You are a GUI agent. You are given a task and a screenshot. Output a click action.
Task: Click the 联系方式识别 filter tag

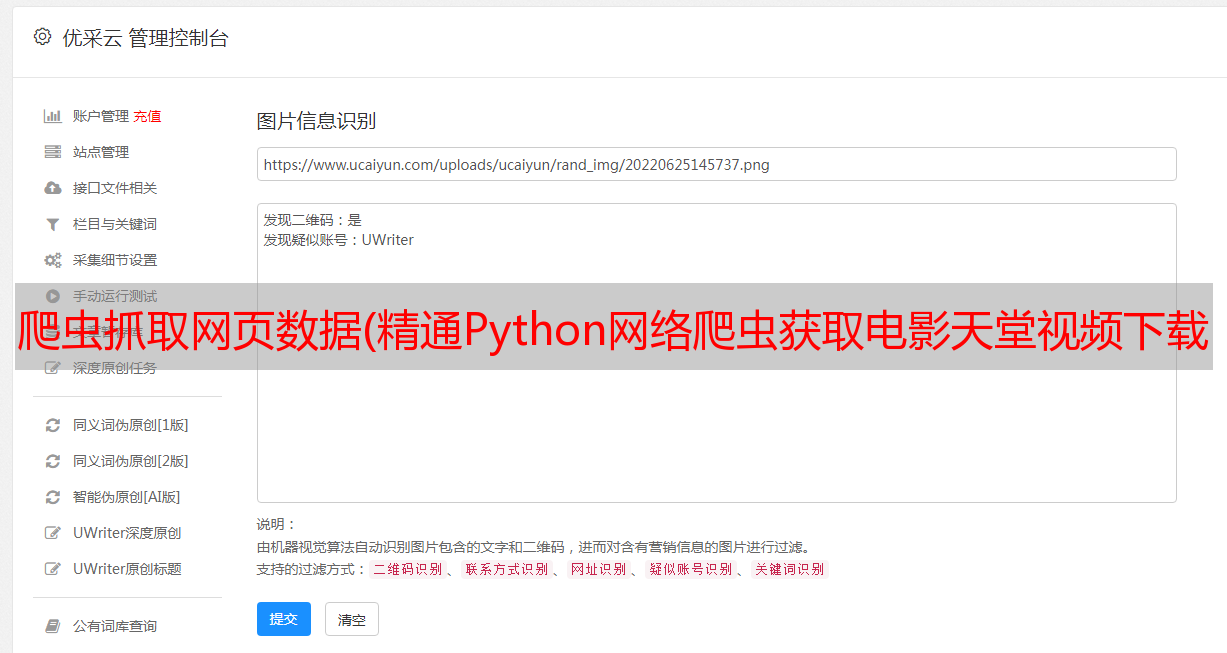pyautogui.click(x=506, y=569)
